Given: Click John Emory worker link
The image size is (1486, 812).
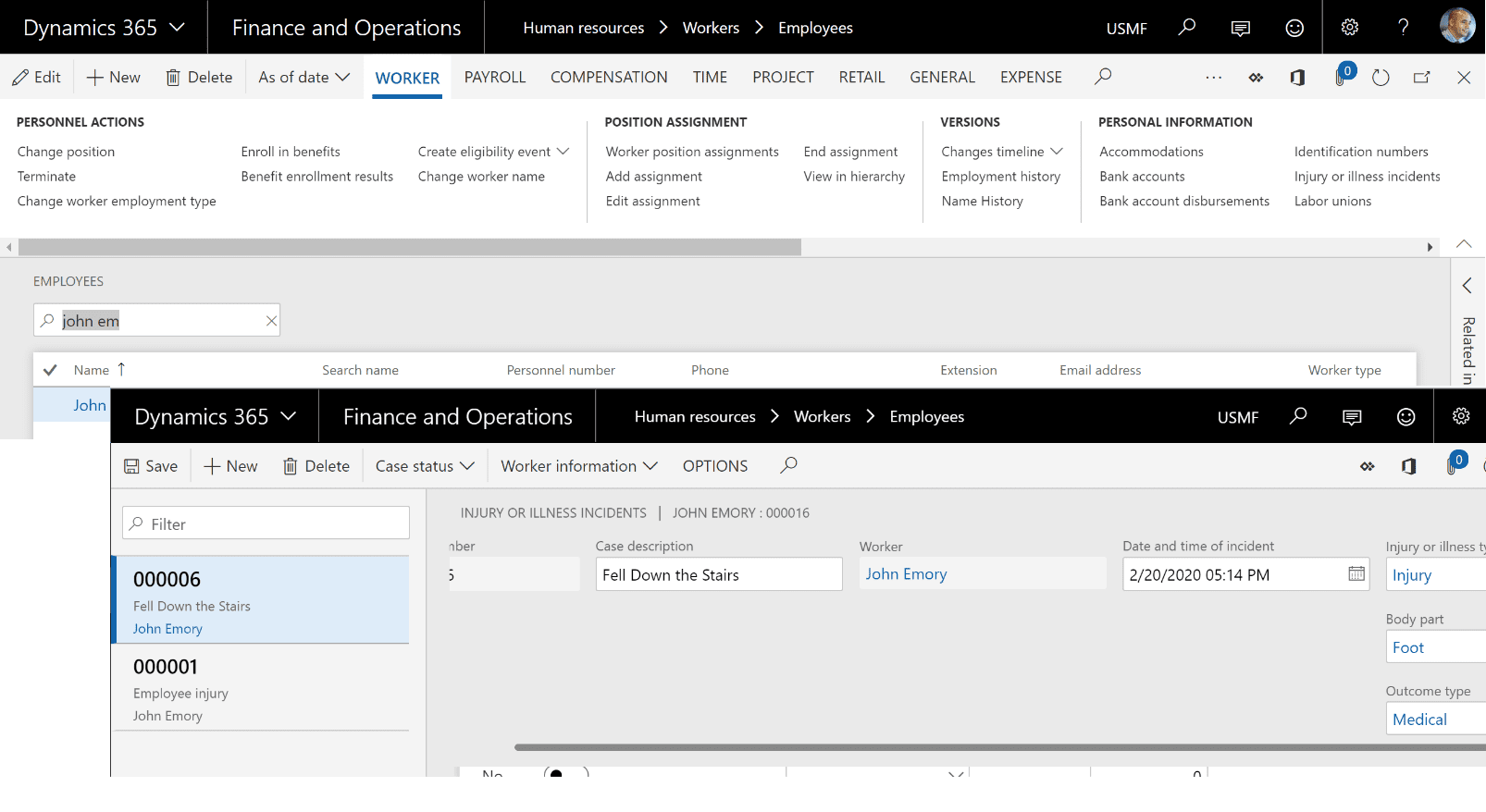Looking at the screenshot, I should [906, 574].
